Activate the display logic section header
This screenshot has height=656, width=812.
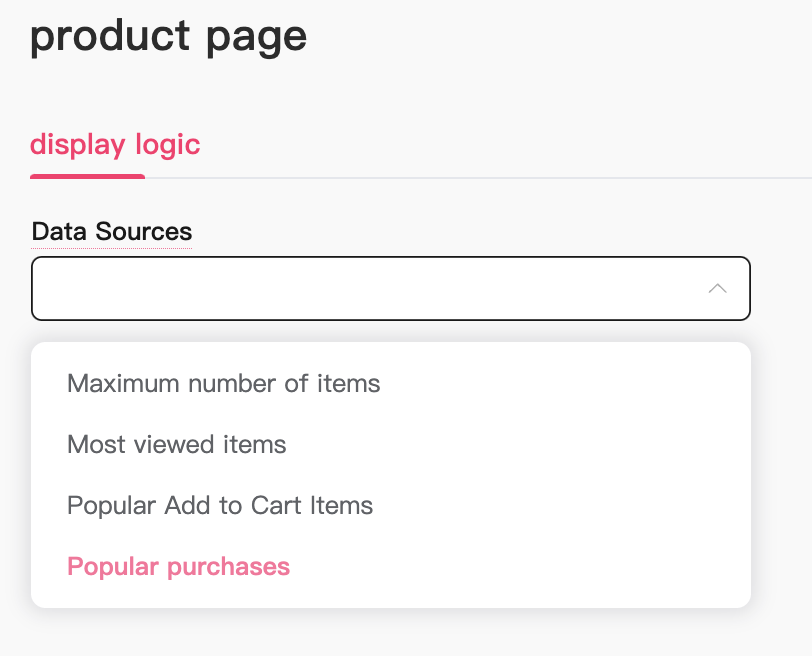pos(115,144)
